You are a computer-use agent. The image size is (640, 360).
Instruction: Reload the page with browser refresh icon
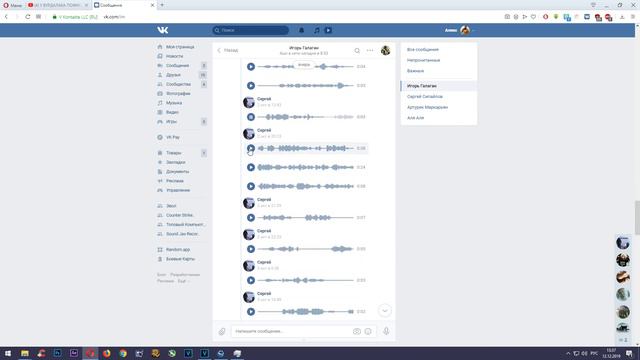click(27, 17)
